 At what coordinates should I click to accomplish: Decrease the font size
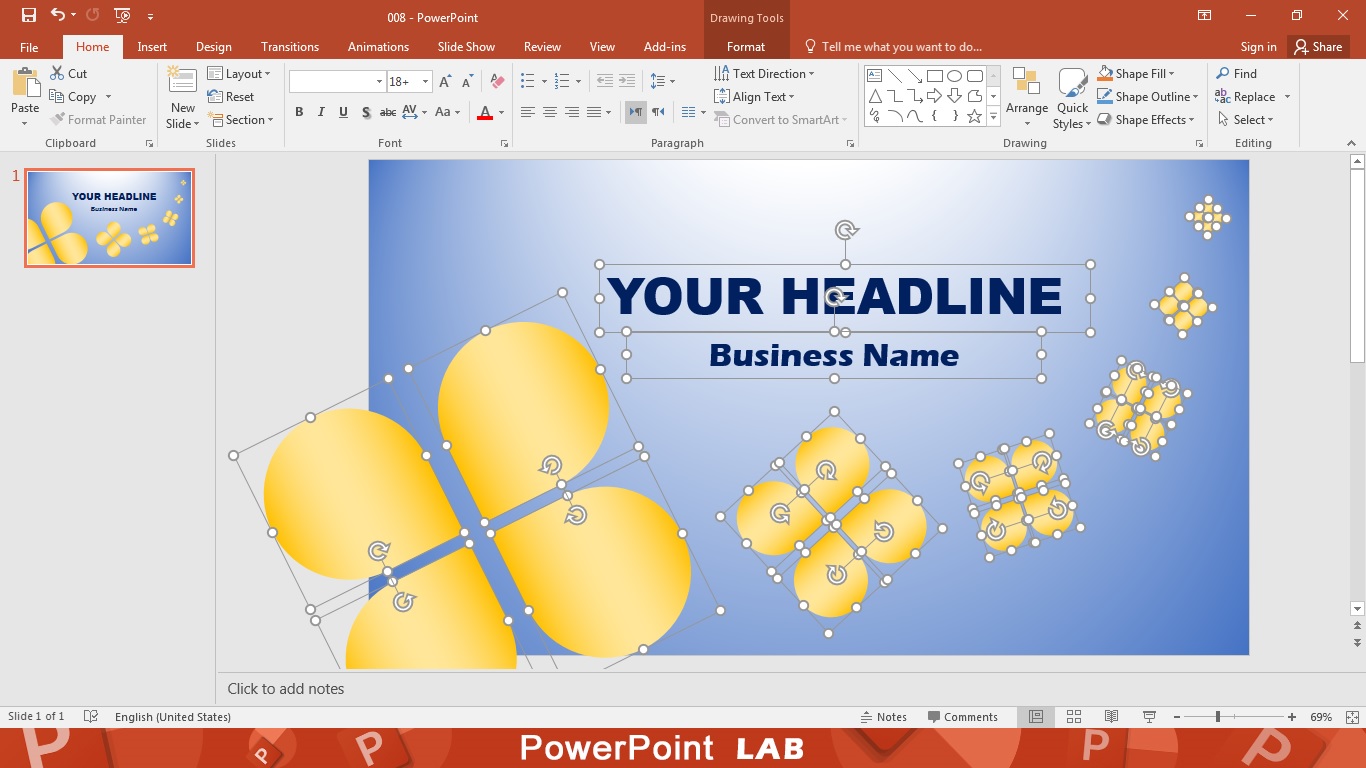click(x=467, y=82)
